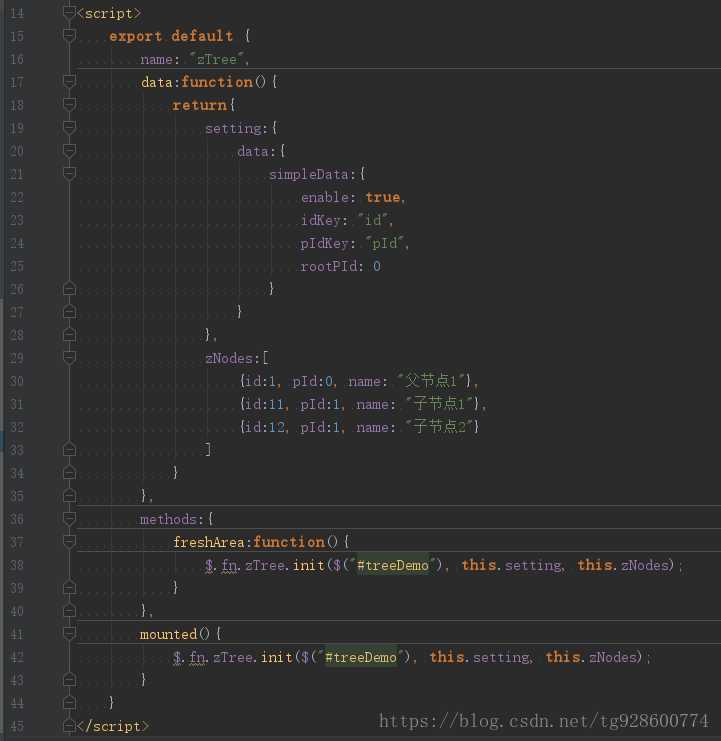
Task: Fold the methods block on line 36
Action: (x=69, y=519)
